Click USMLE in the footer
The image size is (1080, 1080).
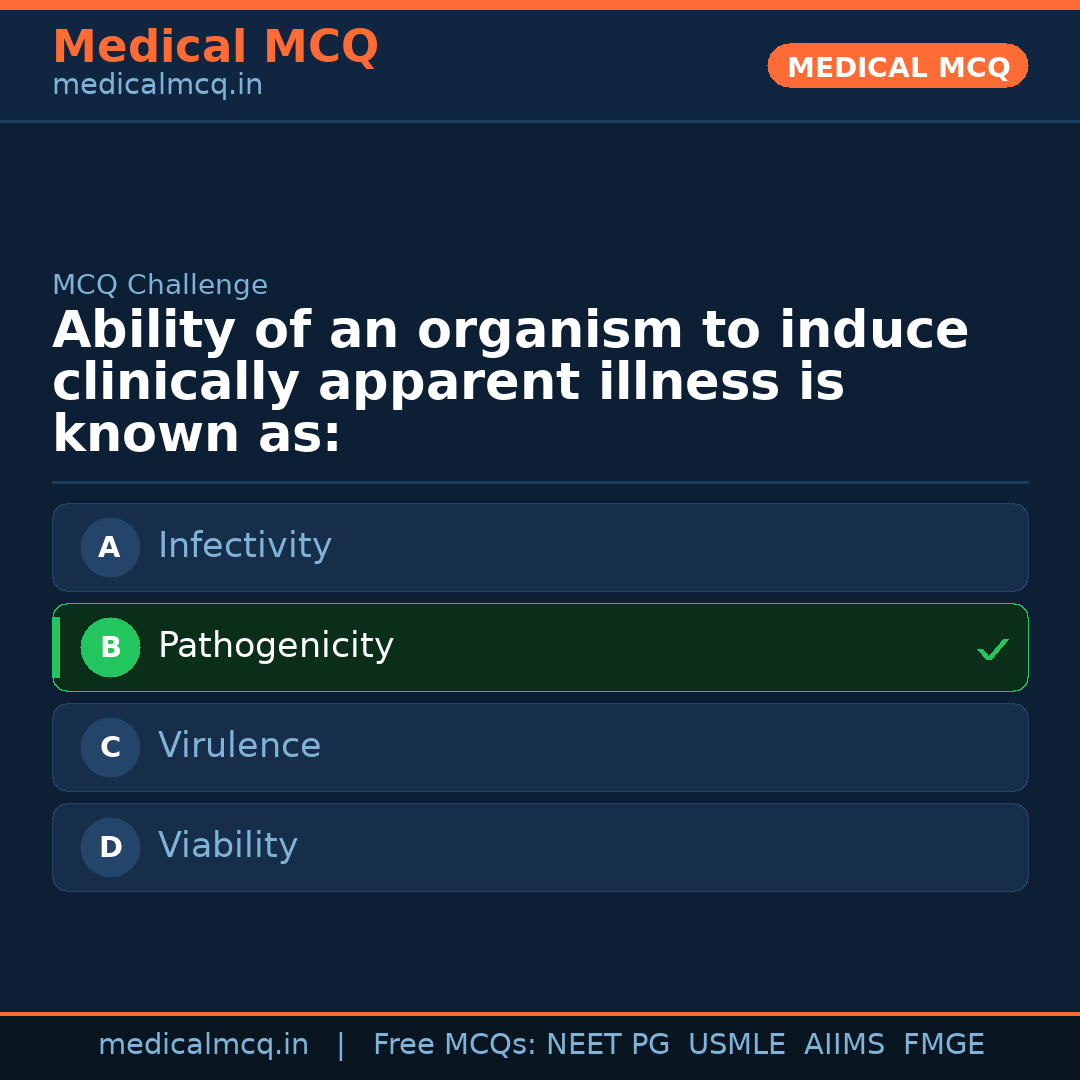[736, 1045]
